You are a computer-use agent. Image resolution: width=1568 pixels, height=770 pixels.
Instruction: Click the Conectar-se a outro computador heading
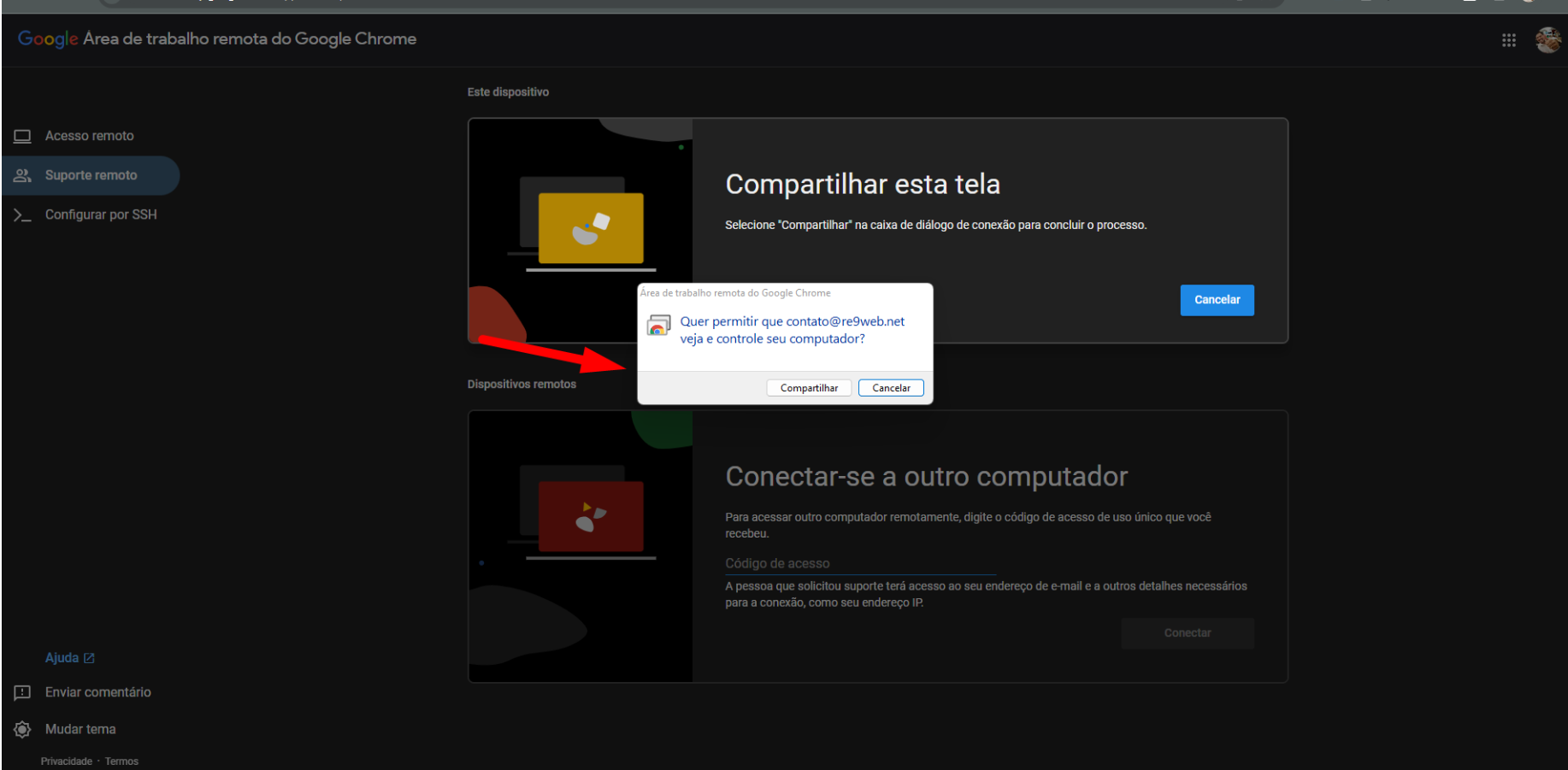pyautogui.click(x=927, y=477)
